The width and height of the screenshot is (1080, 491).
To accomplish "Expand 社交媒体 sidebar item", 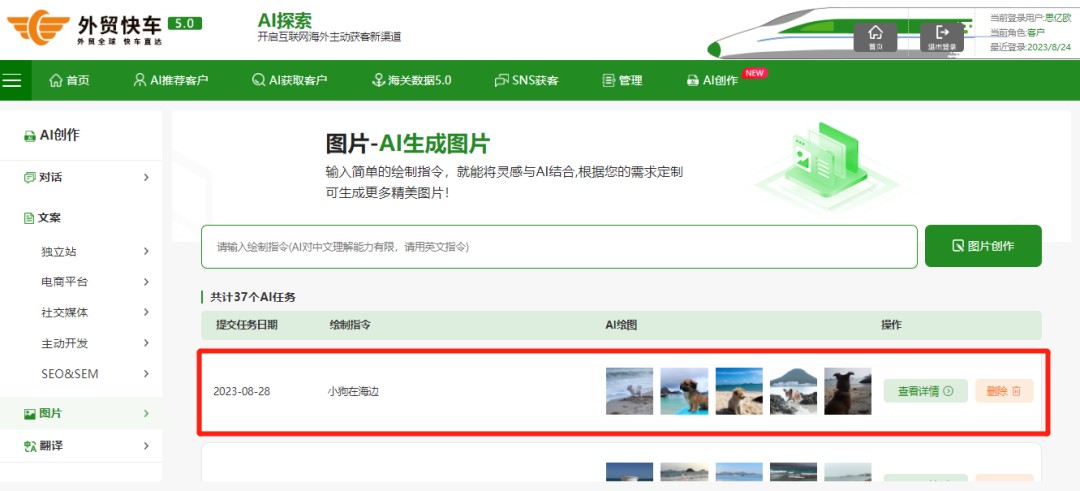I will [95, 312].
